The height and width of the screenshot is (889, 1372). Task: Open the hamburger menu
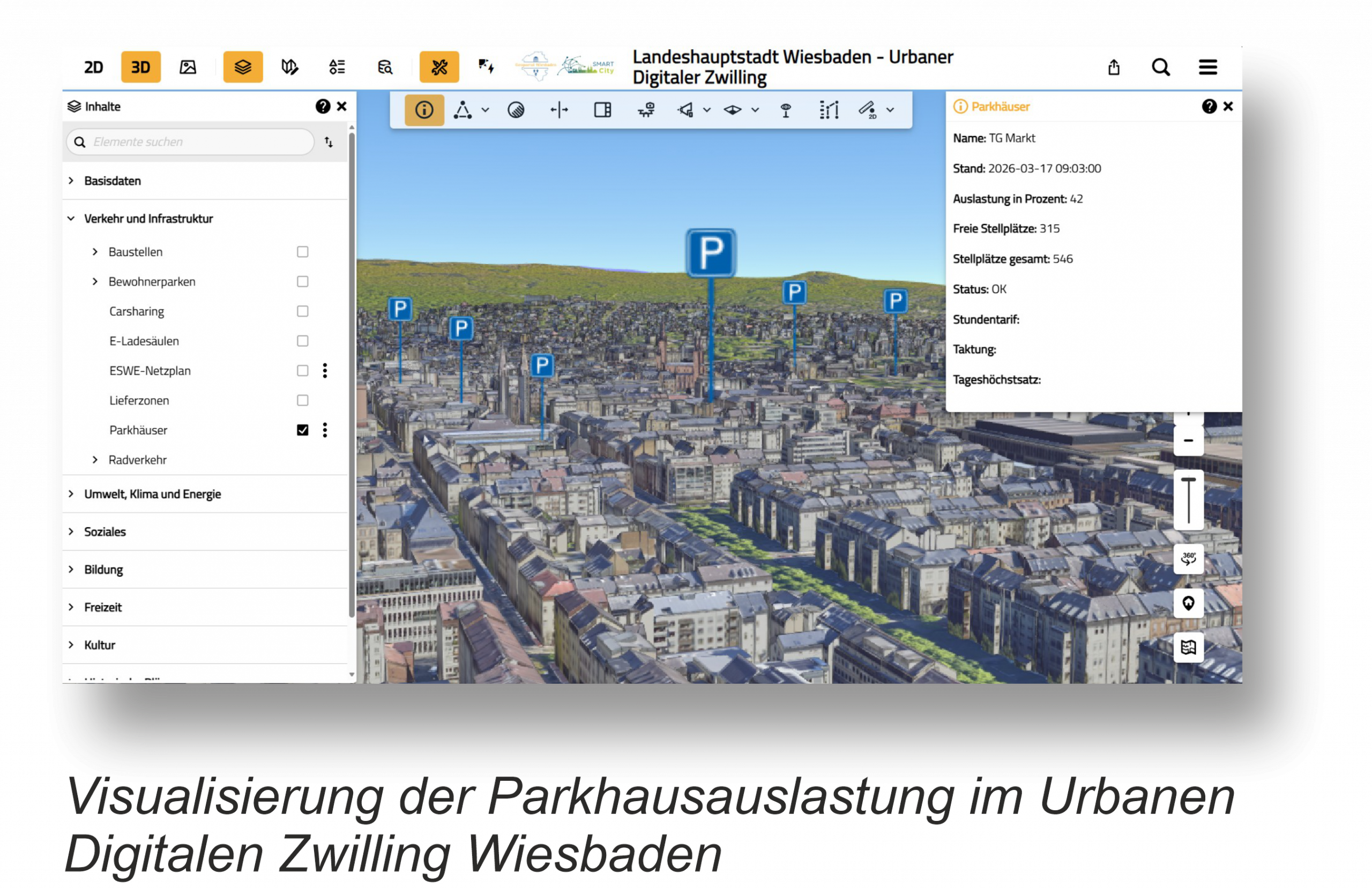1207,68
